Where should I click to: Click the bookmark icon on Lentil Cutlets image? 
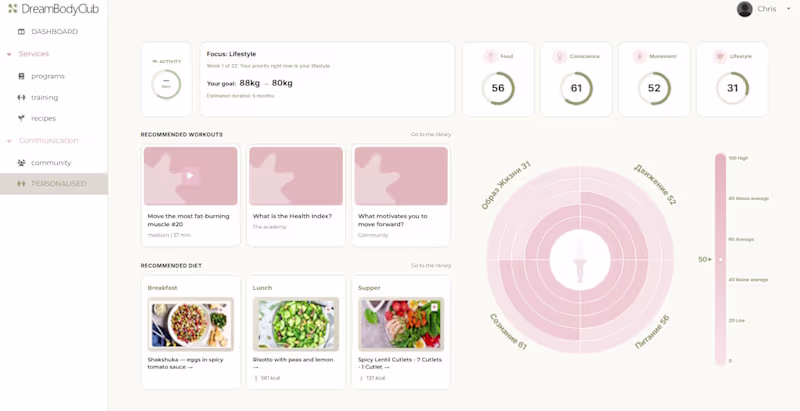click(x=434, y=307)
